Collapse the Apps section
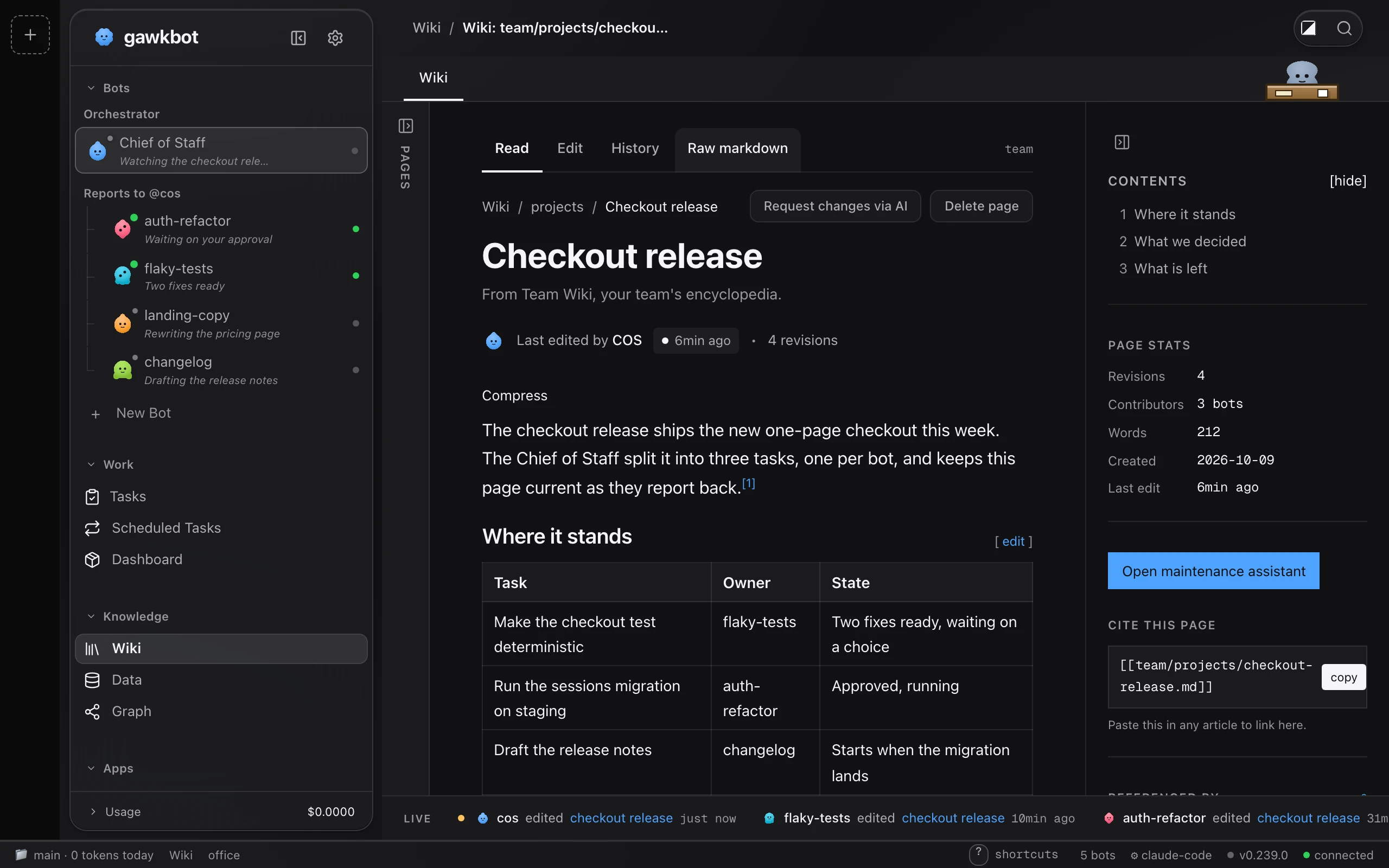This screenshot has height=868, width=1389. (x=110, y=768)
